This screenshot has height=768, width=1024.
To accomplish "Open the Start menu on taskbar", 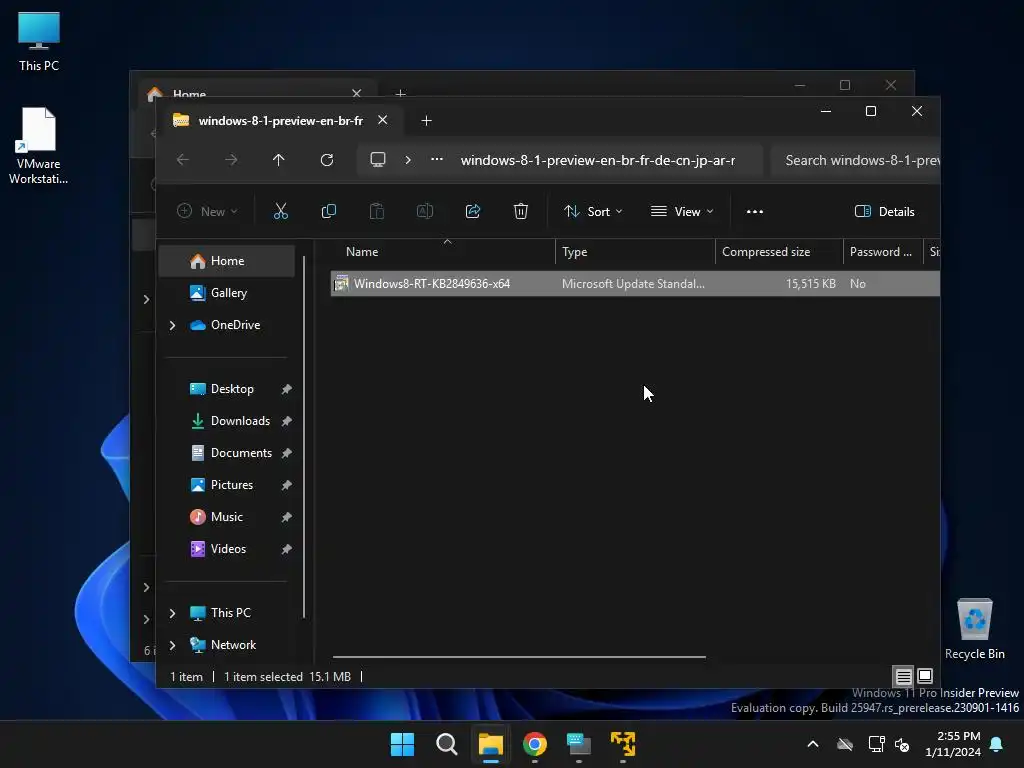I will pos(402,744).
